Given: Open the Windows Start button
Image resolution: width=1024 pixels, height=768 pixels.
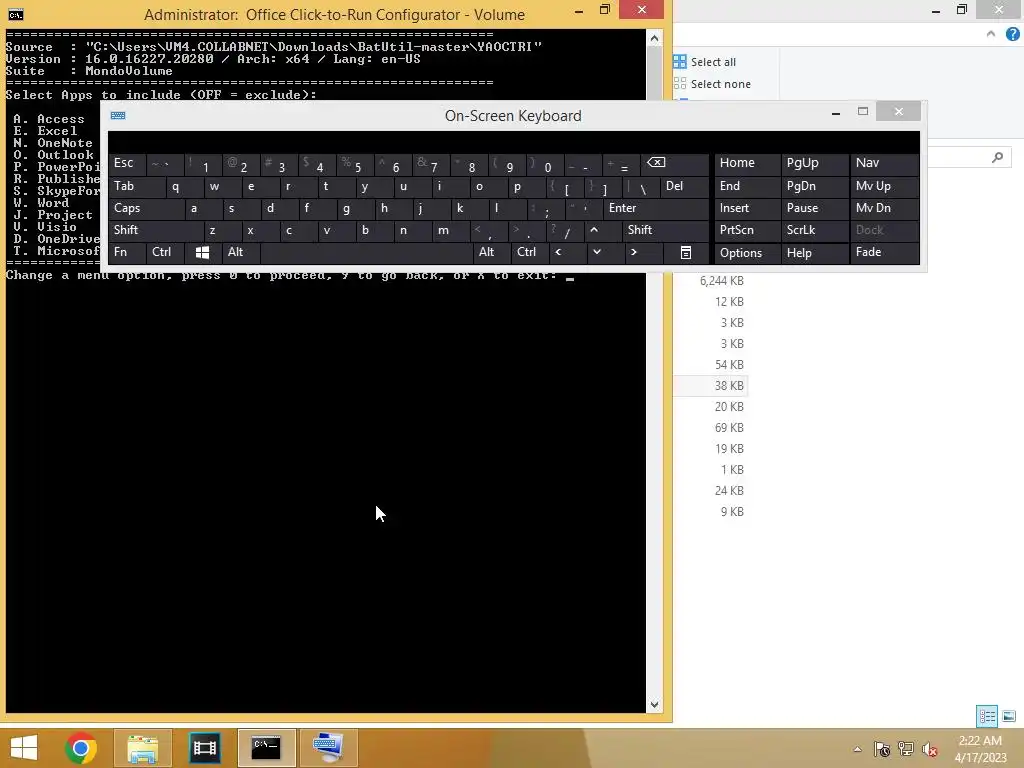Looking at the screenshot, I should [24, 748].
